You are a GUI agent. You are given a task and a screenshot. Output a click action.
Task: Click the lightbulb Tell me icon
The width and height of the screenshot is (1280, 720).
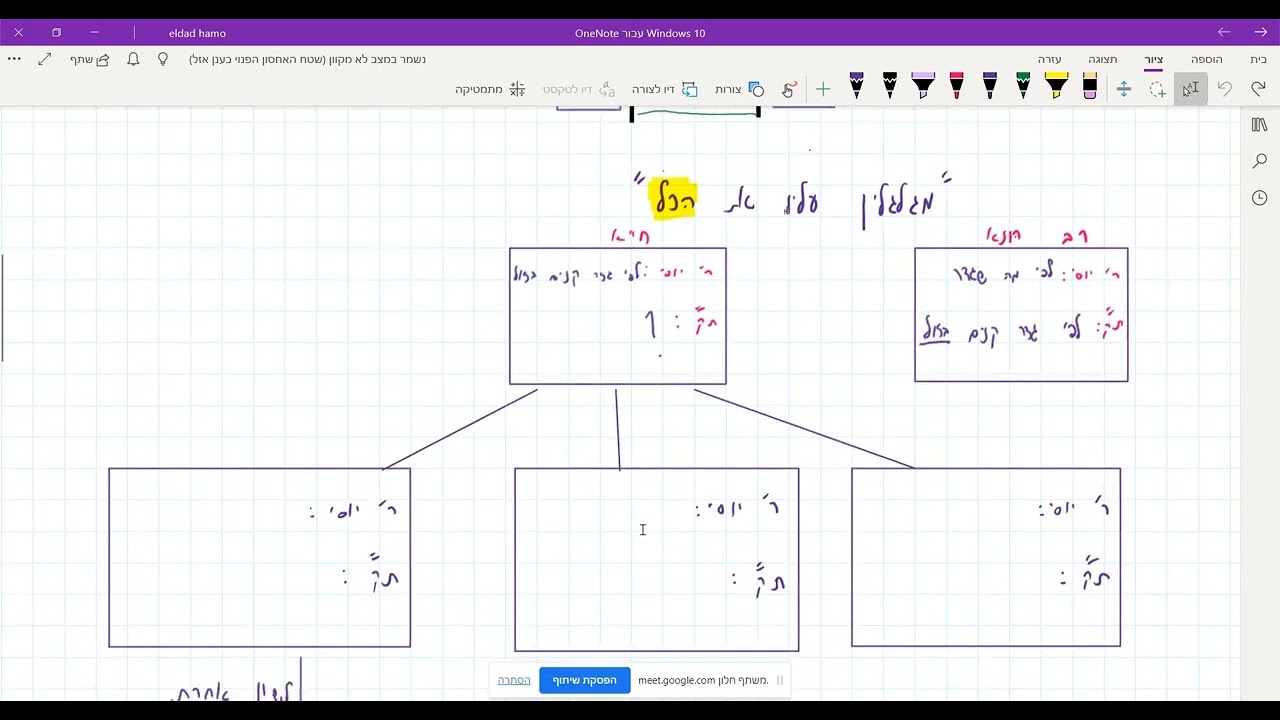(x=163, y=59)
